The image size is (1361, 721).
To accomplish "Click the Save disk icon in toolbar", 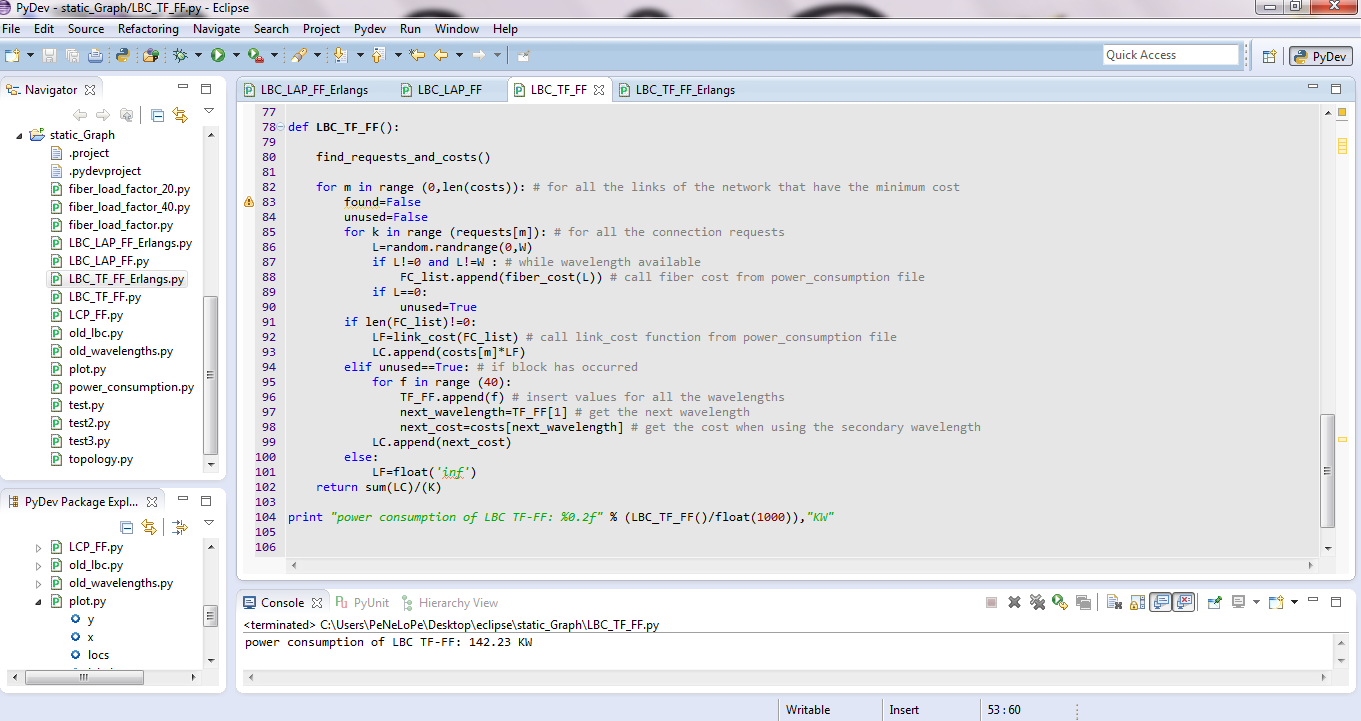I will click(50, 55).
